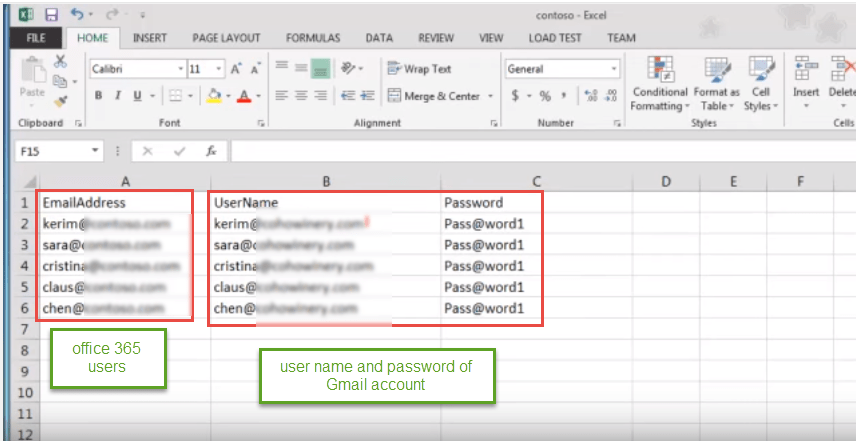Image resolution: width=856 pixels, height=441 pixels.
Task: Open Name Box dropdown arrow
Action: (x=96, y=151)
